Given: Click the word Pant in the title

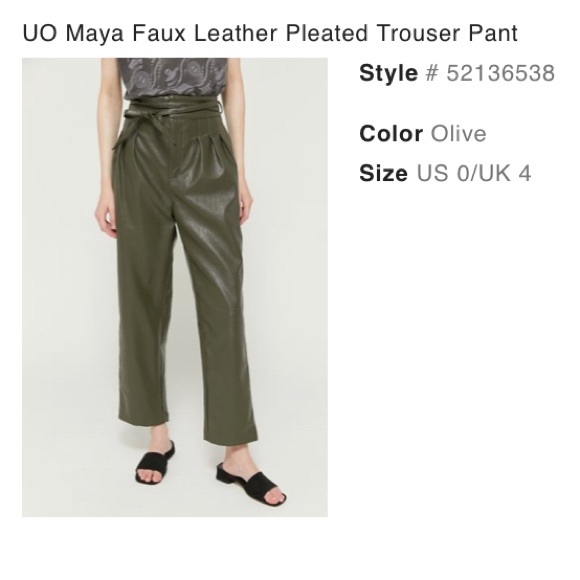Looking at the screenshot, I should [x=493, y=33].
